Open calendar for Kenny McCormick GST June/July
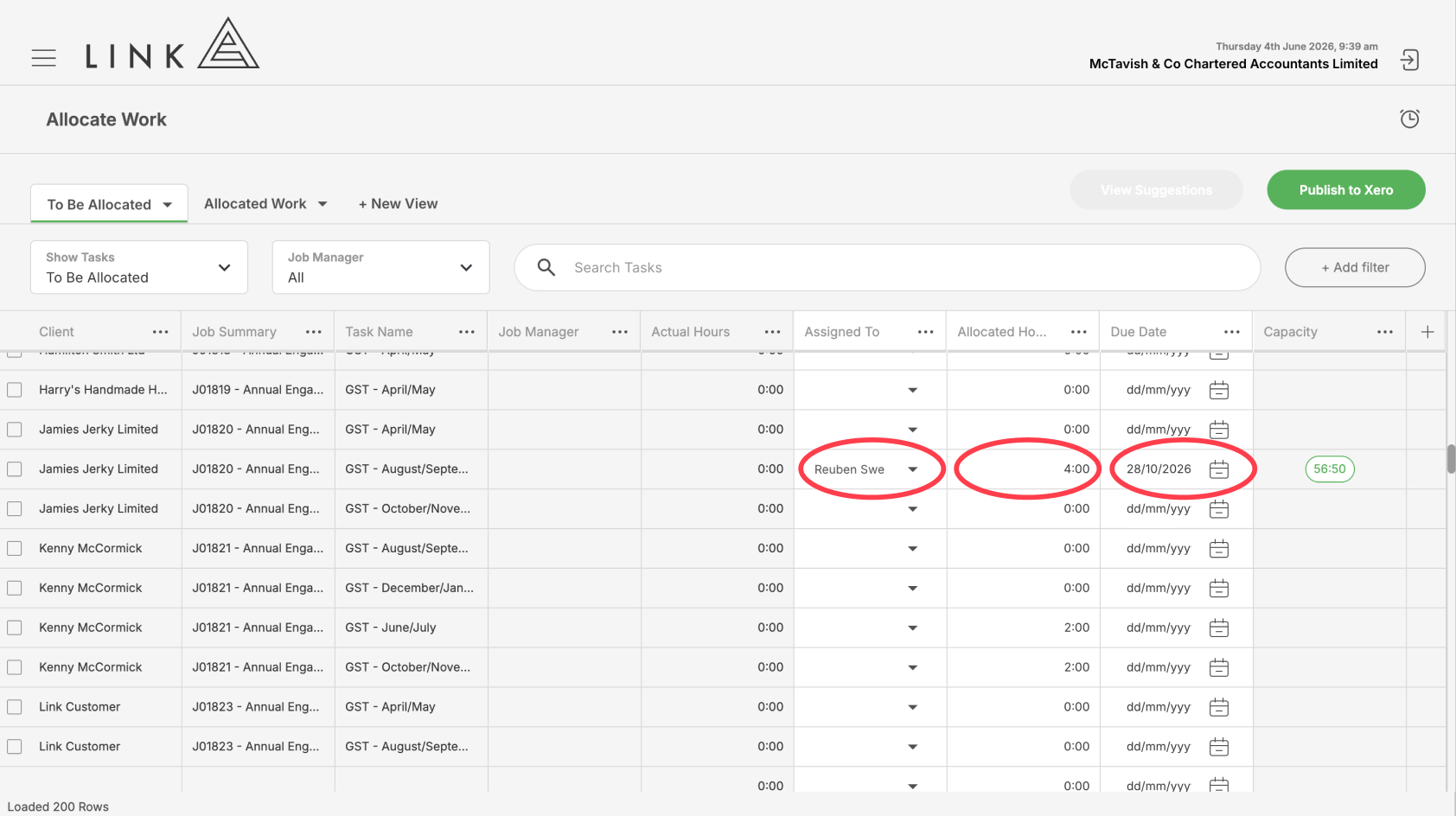Viewport: 1456px width, 816px height. pos(1219,628)
